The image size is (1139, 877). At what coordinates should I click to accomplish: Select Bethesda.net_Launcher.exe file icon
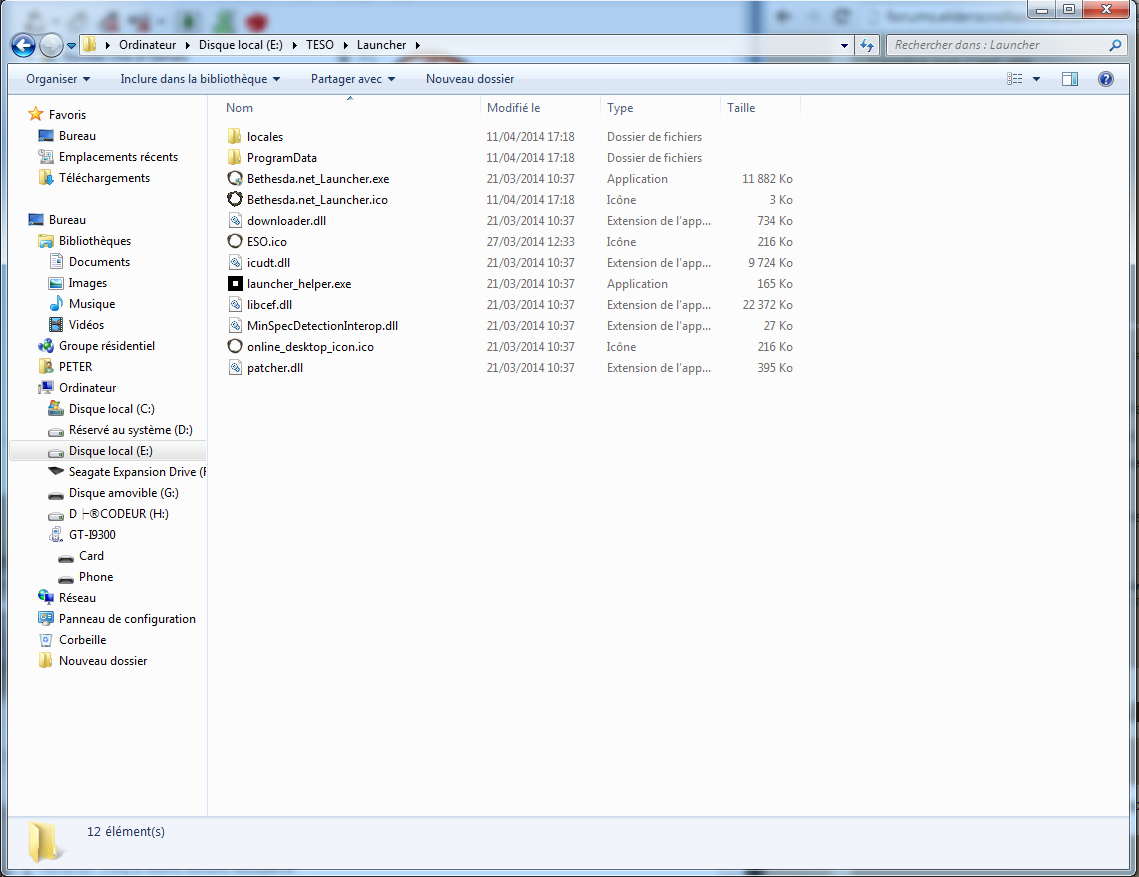(x=235, y=179)
